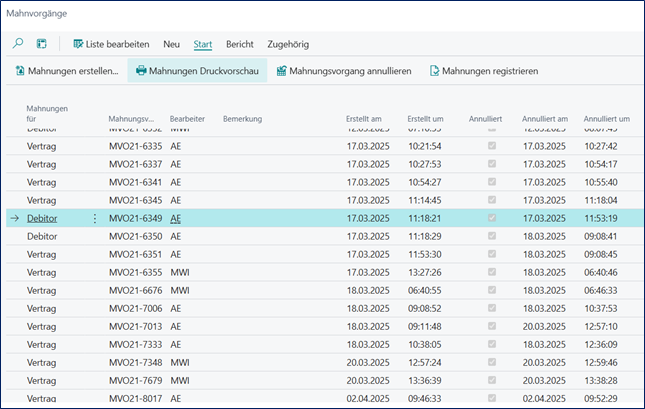Toggle Annulliert checkbox for MVO21-6676

point(492,290)
